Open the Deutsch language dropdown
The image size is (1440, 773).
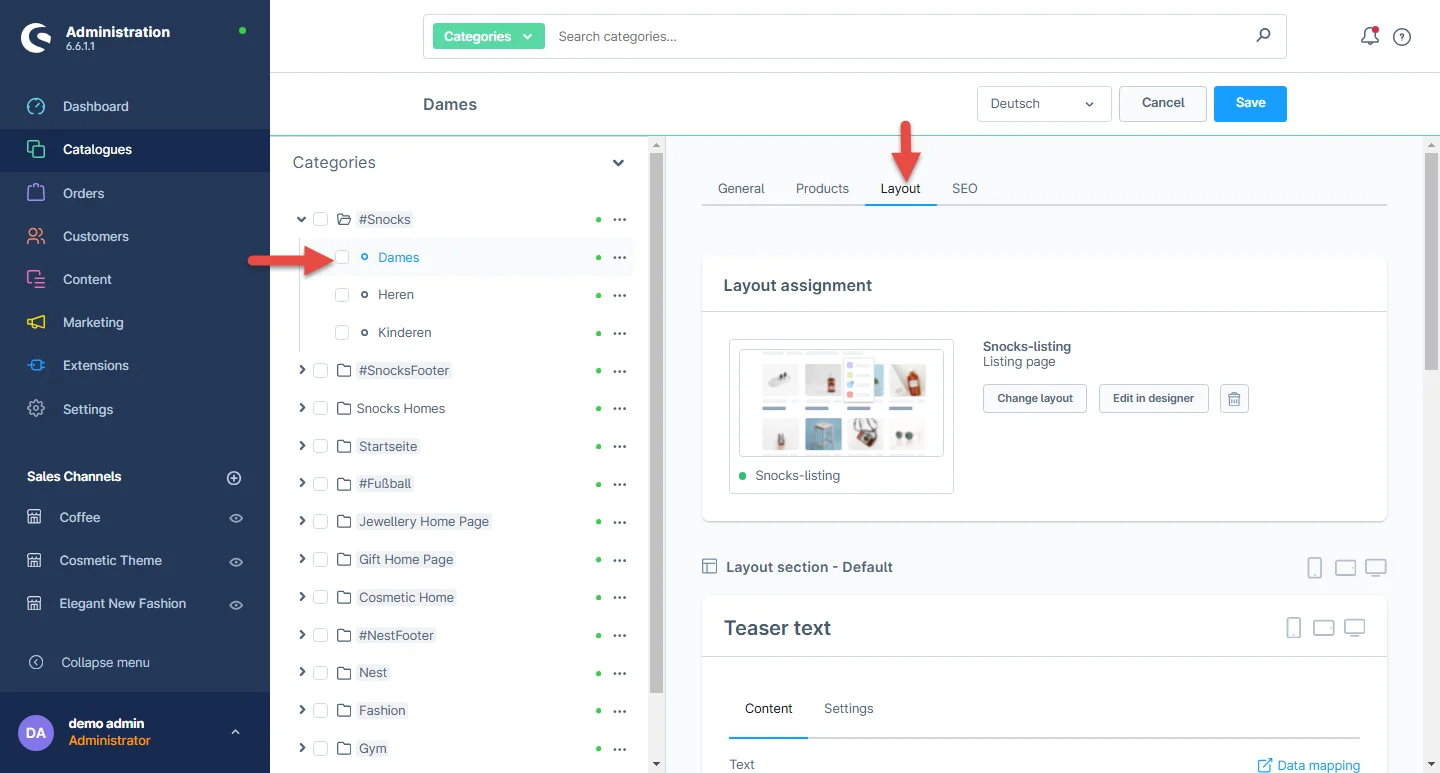[x=1043, y=104]
